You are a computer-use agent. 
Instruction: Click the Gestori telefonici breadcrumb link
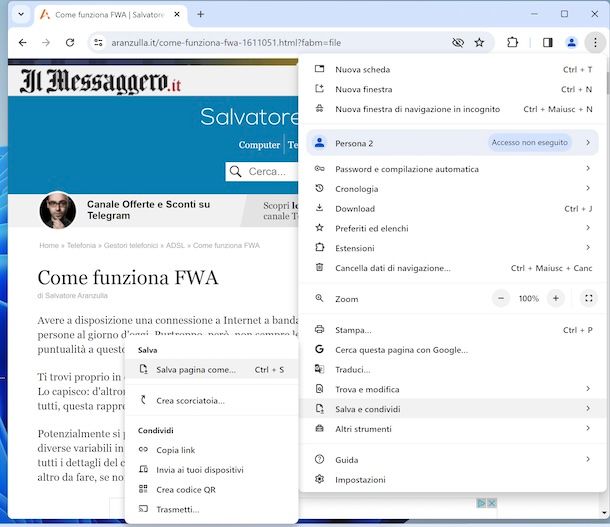(x=131, y=245)
